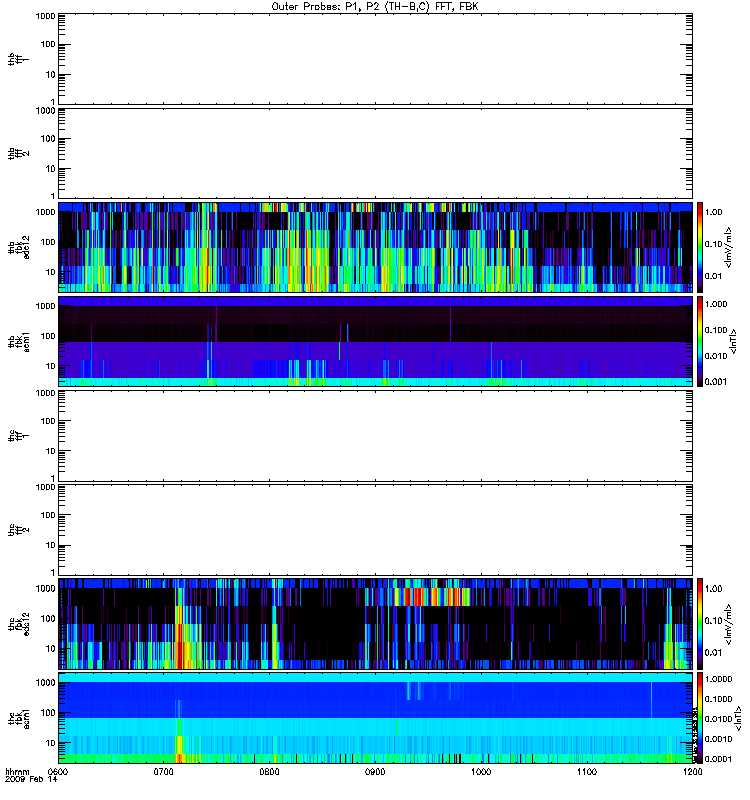The width and height of the screenshot is (750, 800).
Task: Click the empty thc fff 2 plot panel
Action: [376, 530]
